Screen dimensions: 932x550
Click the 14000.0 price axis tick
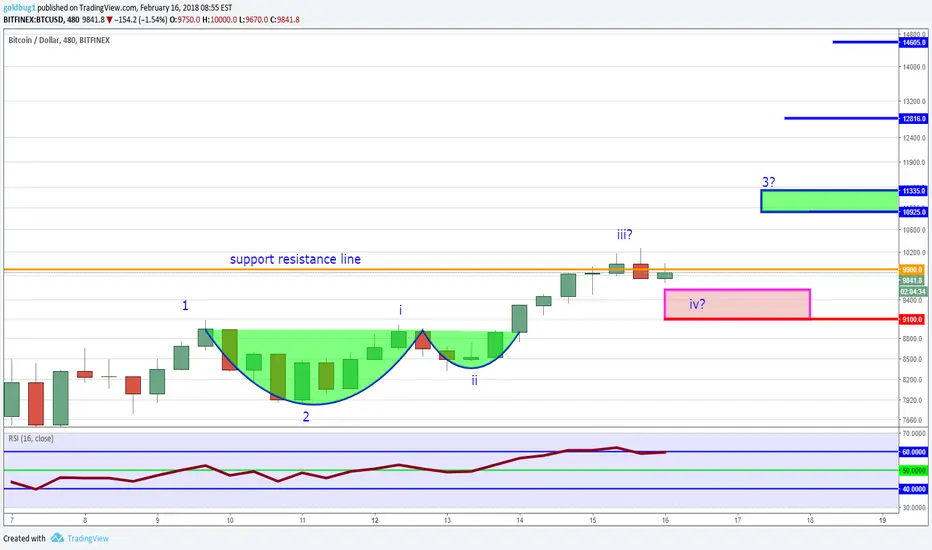point(914,67)
